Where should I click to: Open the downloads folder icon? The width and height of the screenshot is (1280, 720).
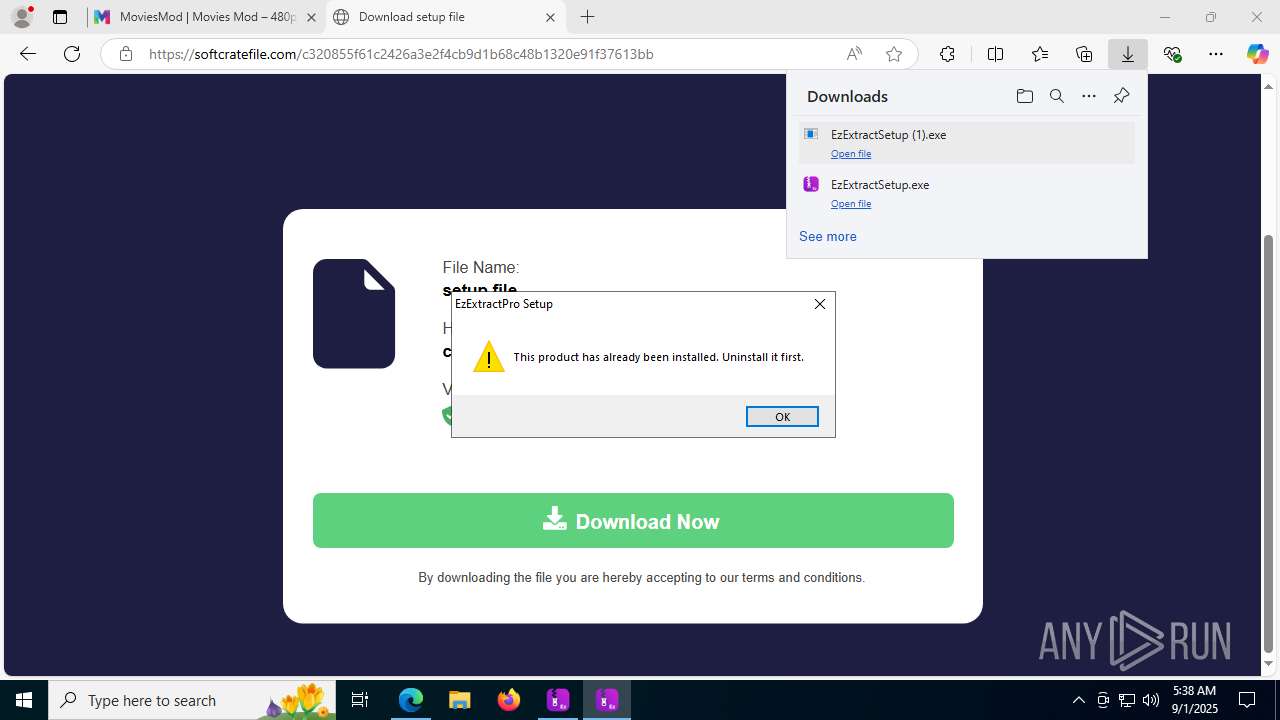[1024, 96]
